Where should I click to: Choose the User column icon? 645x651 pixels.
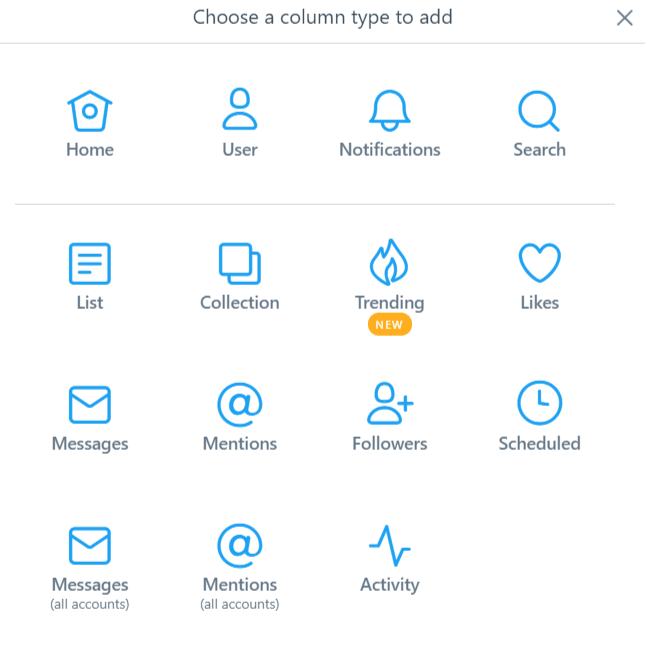click(240, 110)
